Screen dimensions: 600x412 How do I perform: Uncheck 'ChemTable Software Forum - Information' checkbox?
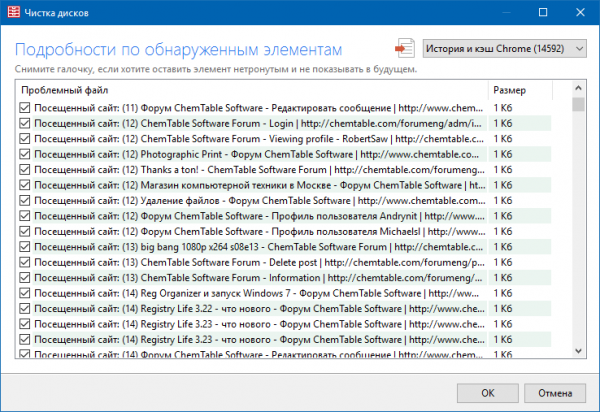coord(25,278)
